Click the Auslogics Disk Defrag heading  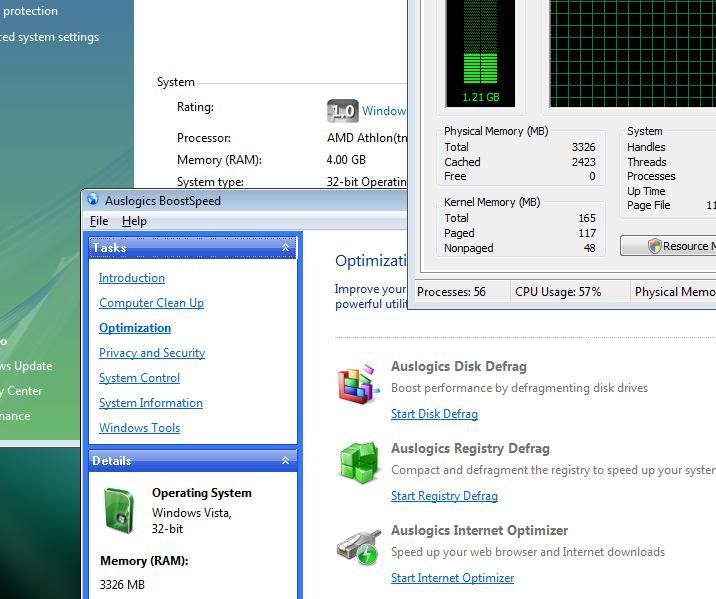point(459,367)
